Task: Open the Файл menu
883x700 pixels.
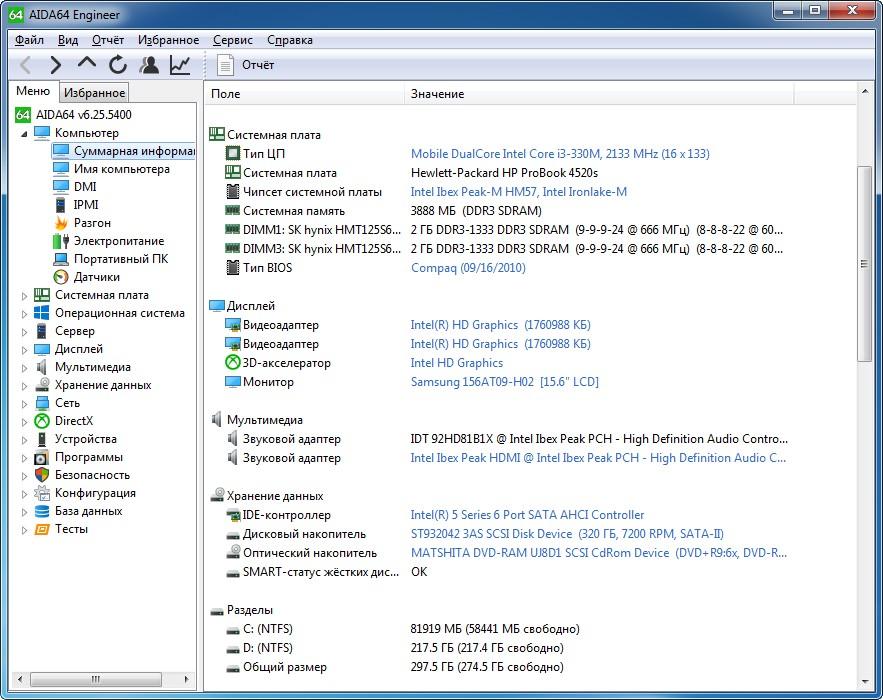Action: tap(29, 40)
